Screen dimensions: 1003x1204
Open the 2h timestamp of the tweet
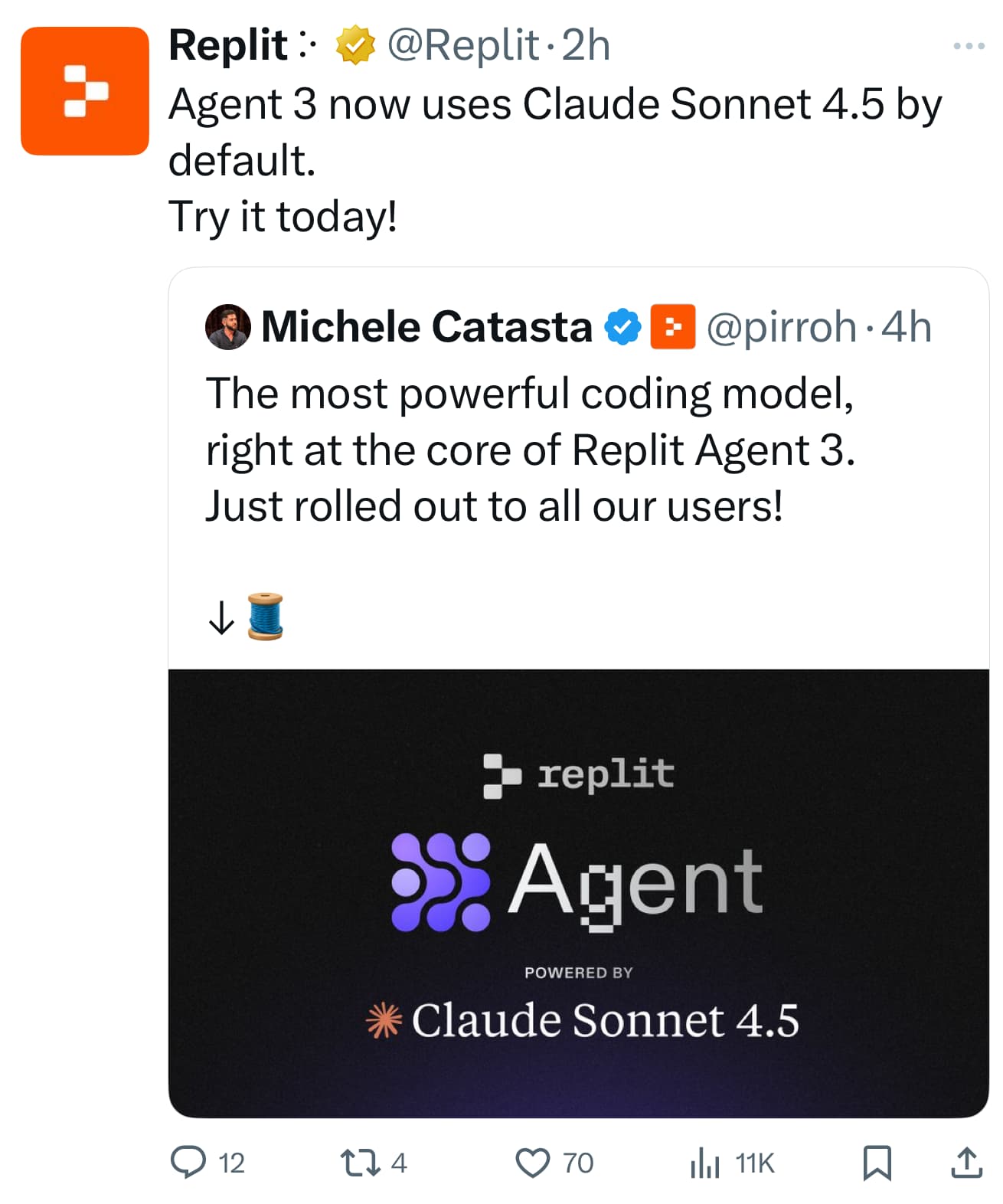coord(586,45)
